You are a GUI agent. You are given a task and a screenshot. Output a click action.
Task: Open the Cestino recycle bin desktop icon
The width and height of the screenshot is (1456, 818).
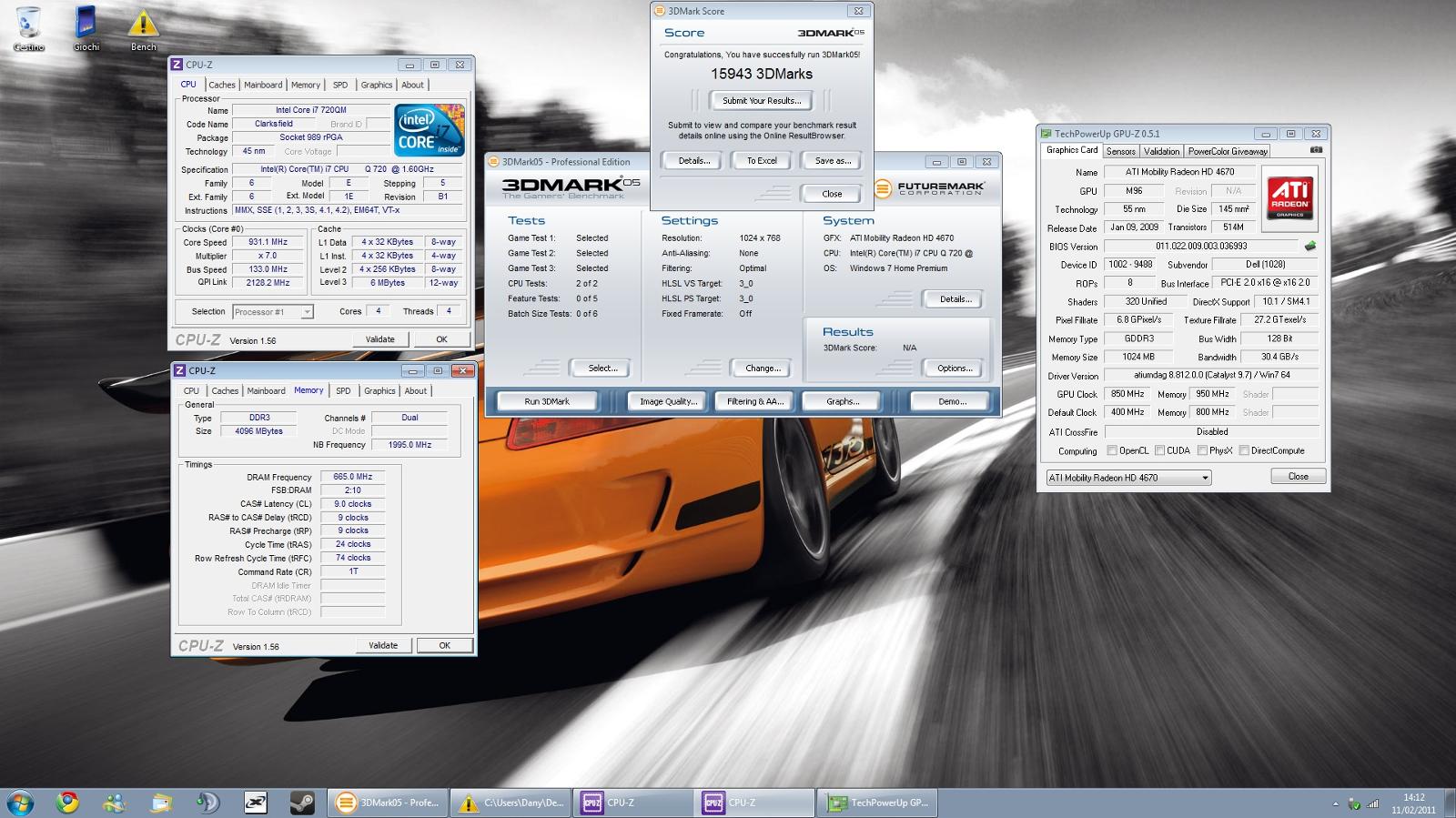coord(28,27)
